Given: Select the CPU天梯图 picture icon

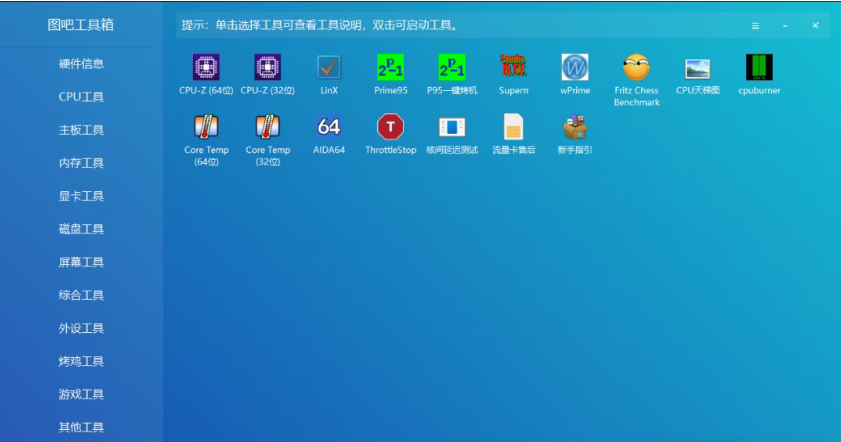Looking at the screenshot, I should coord(698,69).
